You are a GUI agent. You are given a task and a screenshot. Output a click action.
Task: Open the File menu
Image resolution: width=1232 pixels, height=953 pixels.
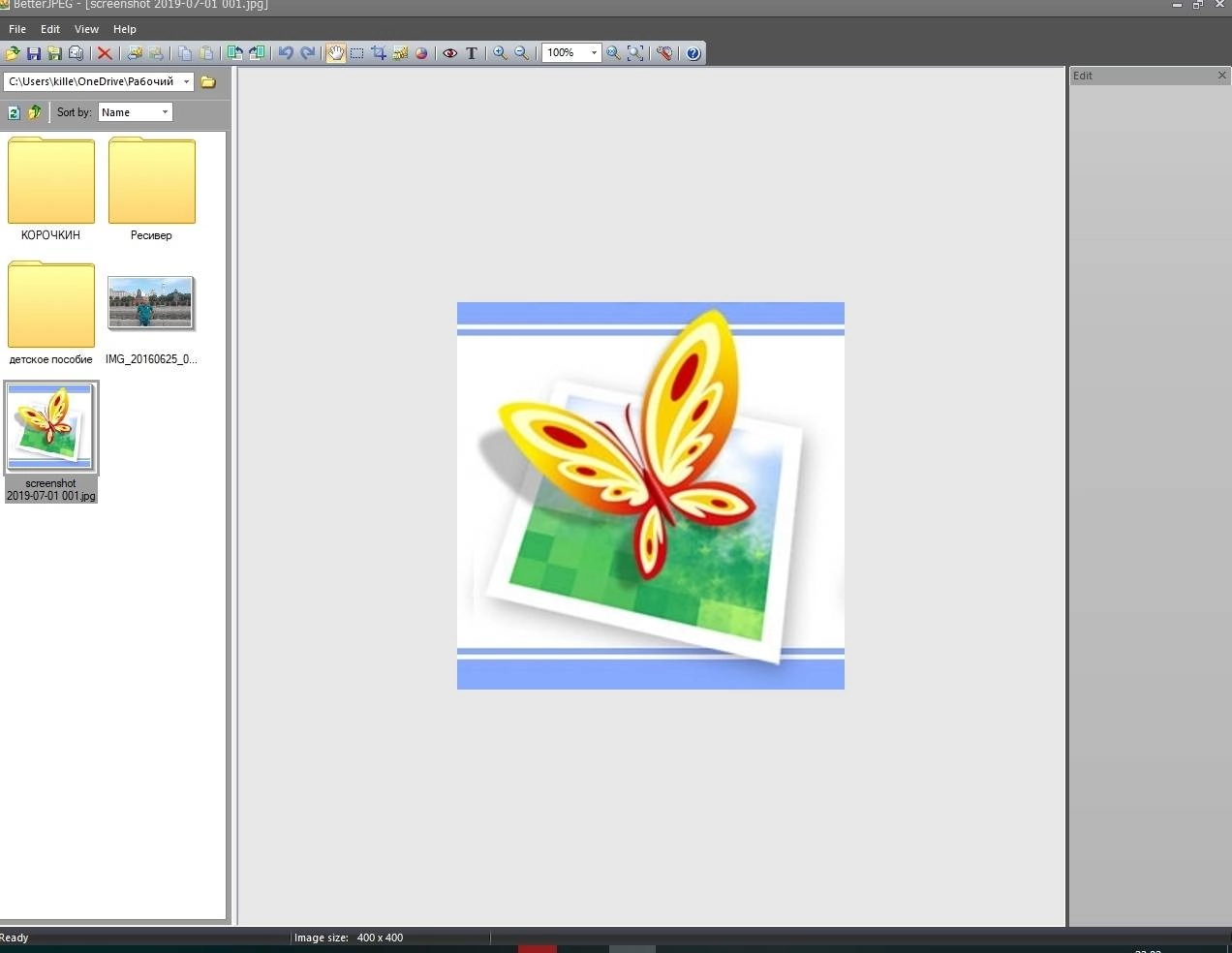click(17, 29)
